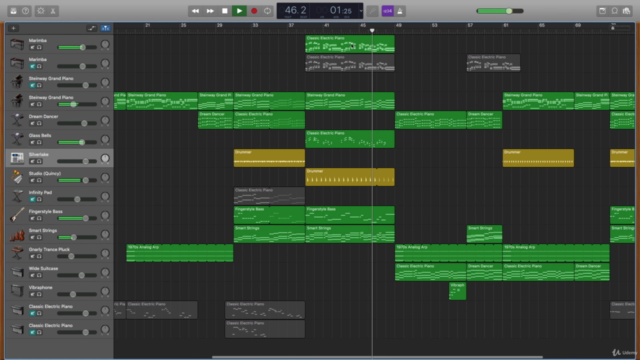Open the Tuner
Image resolution: width=640 pixels, height=360 pixels.
click(x=372, y=11)
